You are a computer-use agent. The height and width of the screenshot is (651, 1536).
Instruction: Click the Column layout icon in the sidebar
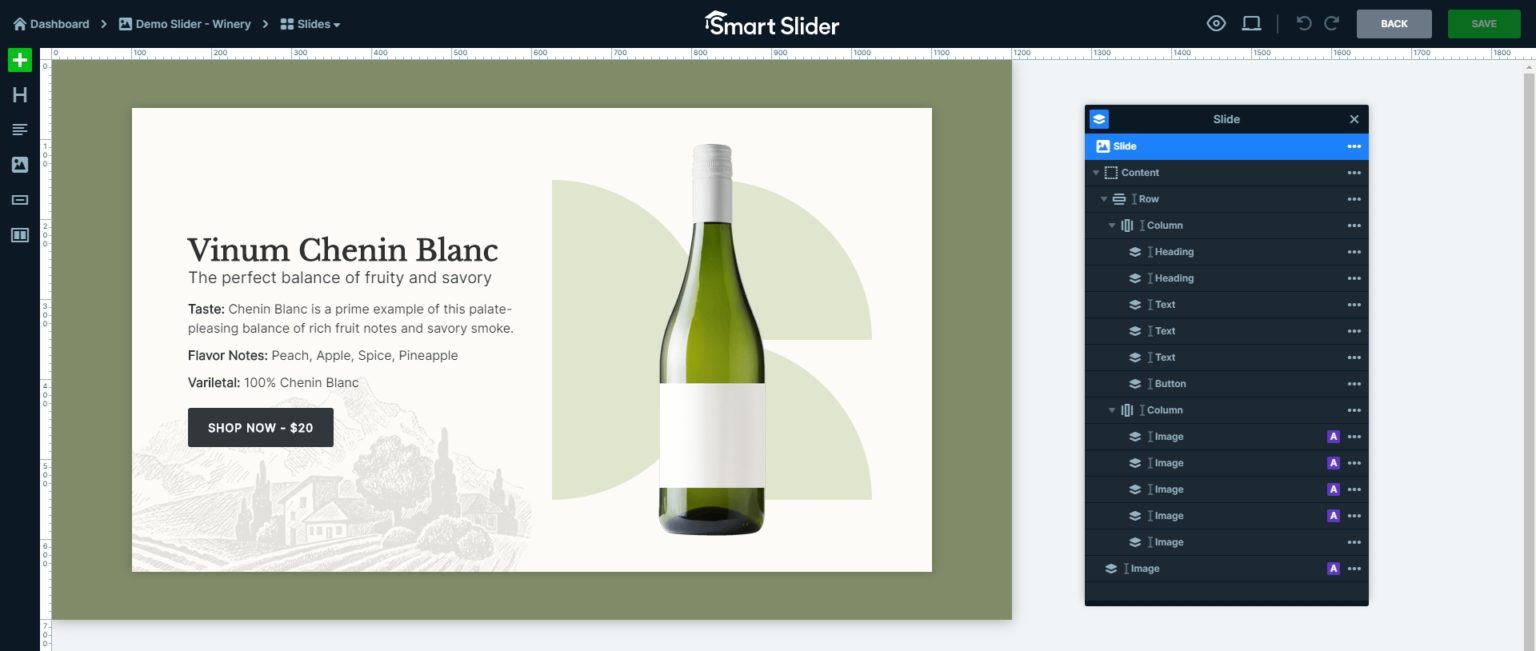[x=19, y=234]
